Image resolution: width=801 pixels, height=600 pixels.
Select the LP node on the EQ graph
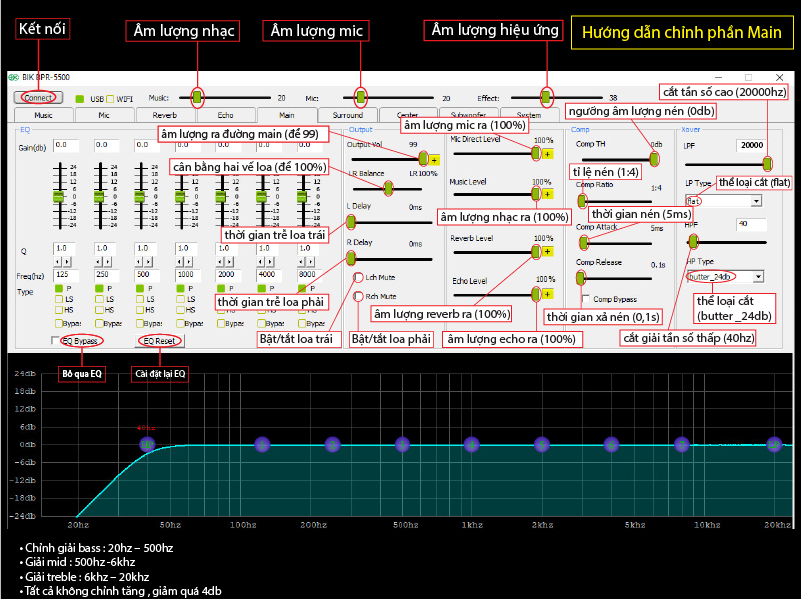[x=774, y=445]
